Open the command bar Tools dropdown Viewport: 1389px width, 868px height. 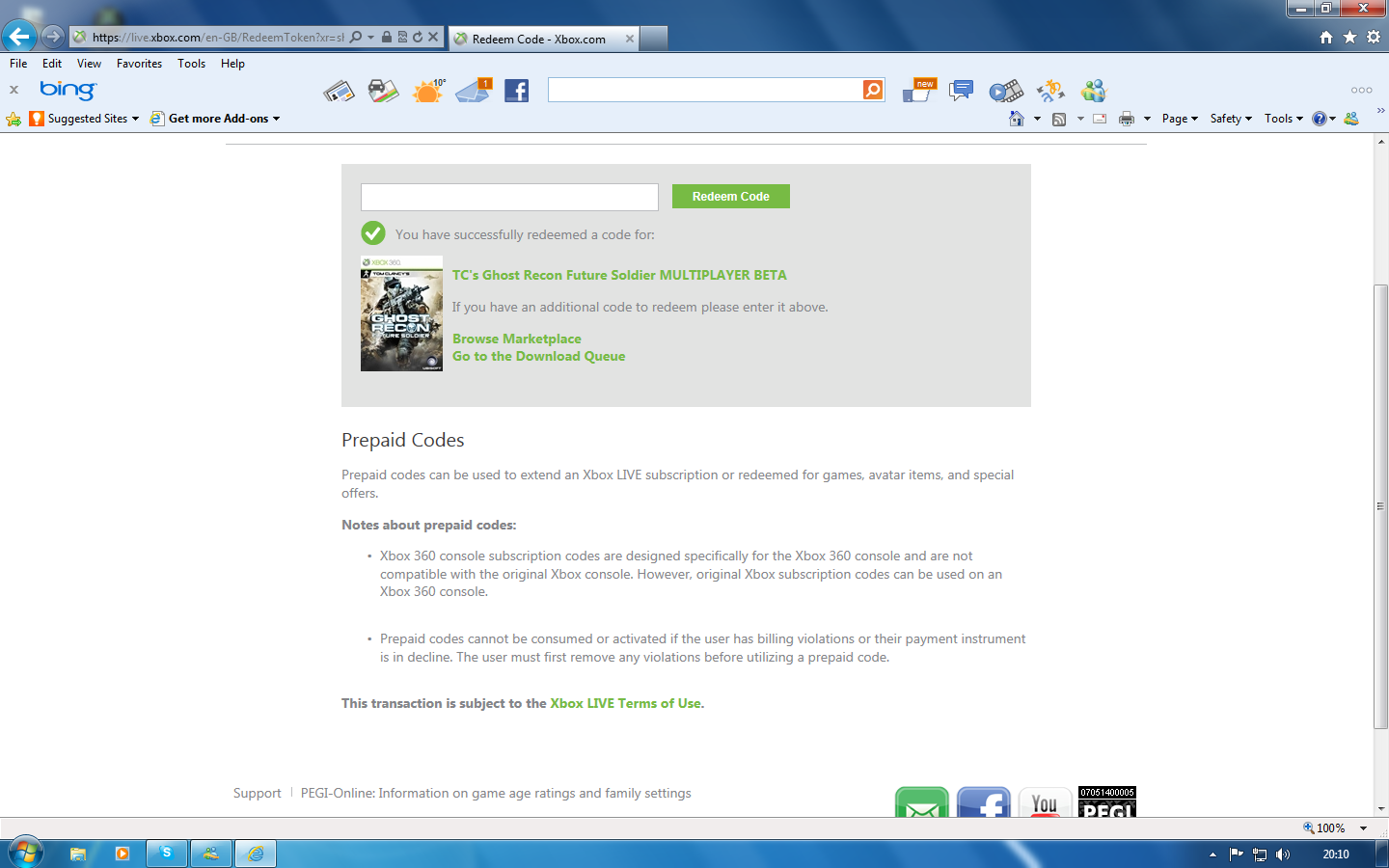click(x=1284, y=119)
